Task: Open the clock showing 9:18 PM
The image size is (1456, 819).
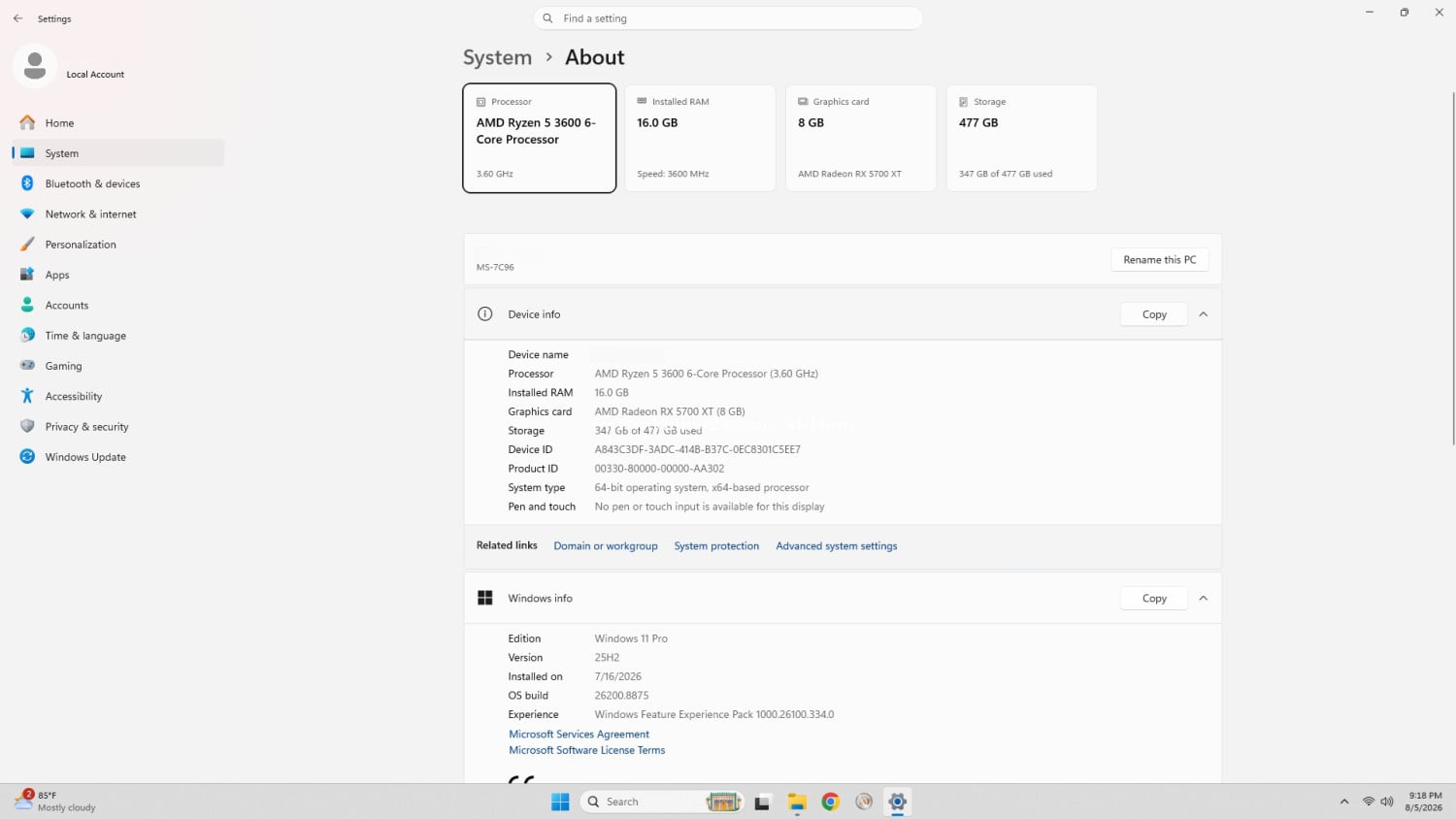Action: (1424, 802)
